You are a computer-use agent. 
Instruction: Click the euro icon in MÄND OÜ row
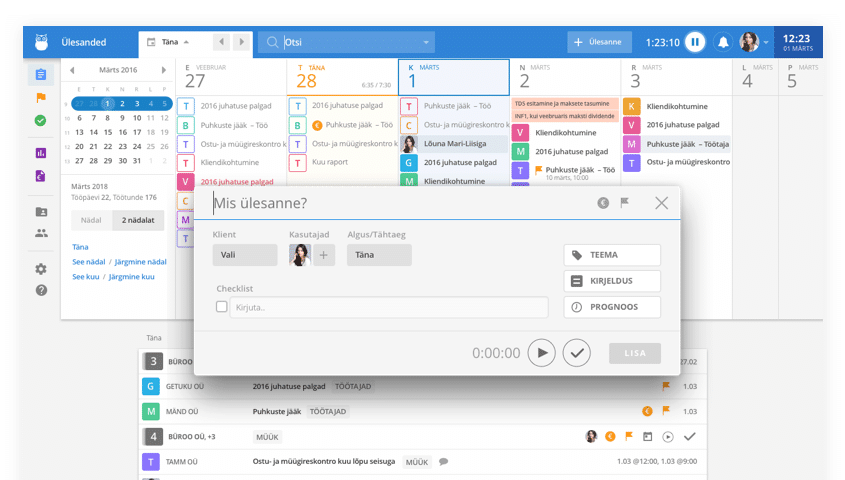click(647, 411)
